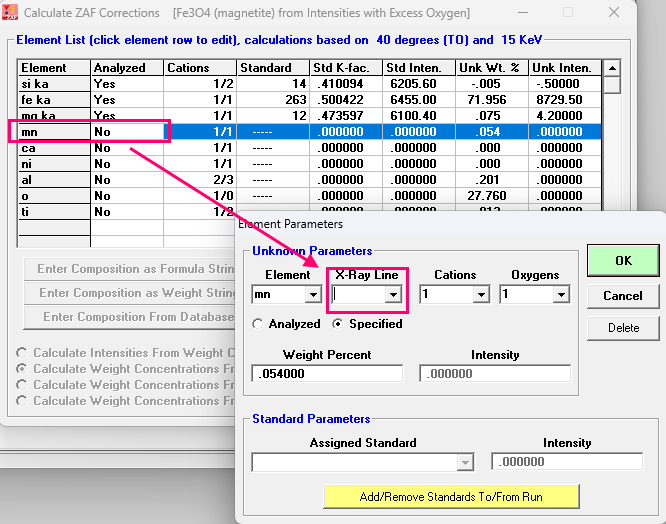Open the X-Ray Line dropdown
The height and width of the screenshot is (524, 666).
click(x=393, y=295)
